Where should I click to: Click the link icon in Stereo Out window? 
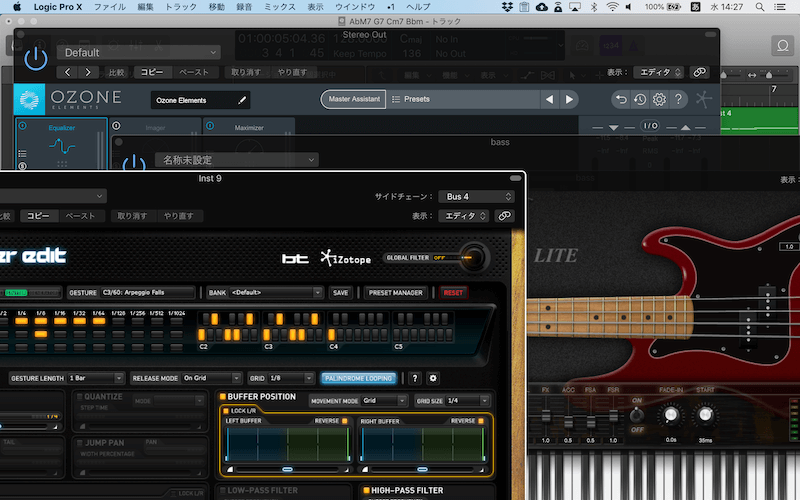click(699, 72)
